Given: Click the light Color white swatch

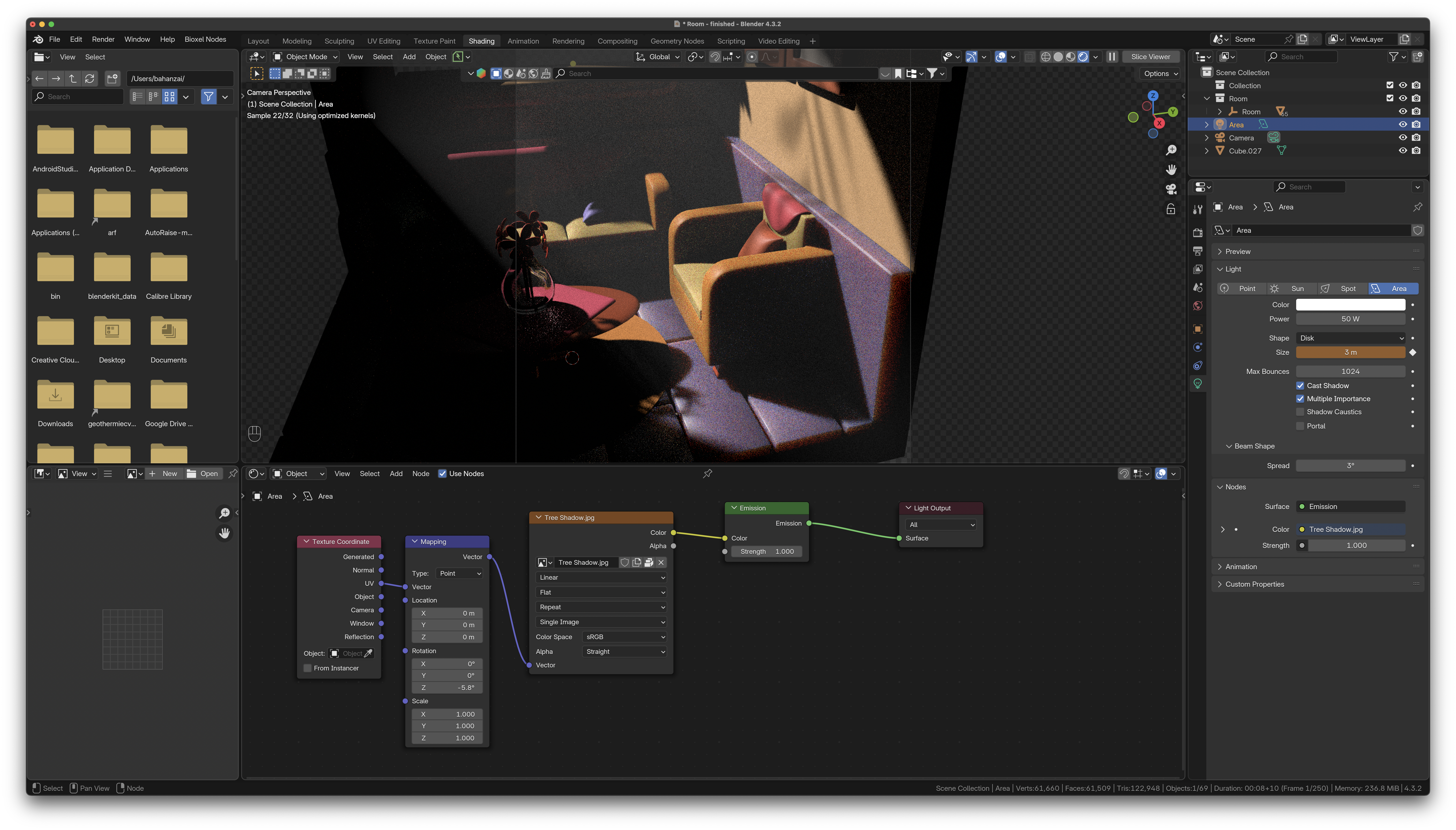Looking at the screenshot, I should [x=1351, y=305].
